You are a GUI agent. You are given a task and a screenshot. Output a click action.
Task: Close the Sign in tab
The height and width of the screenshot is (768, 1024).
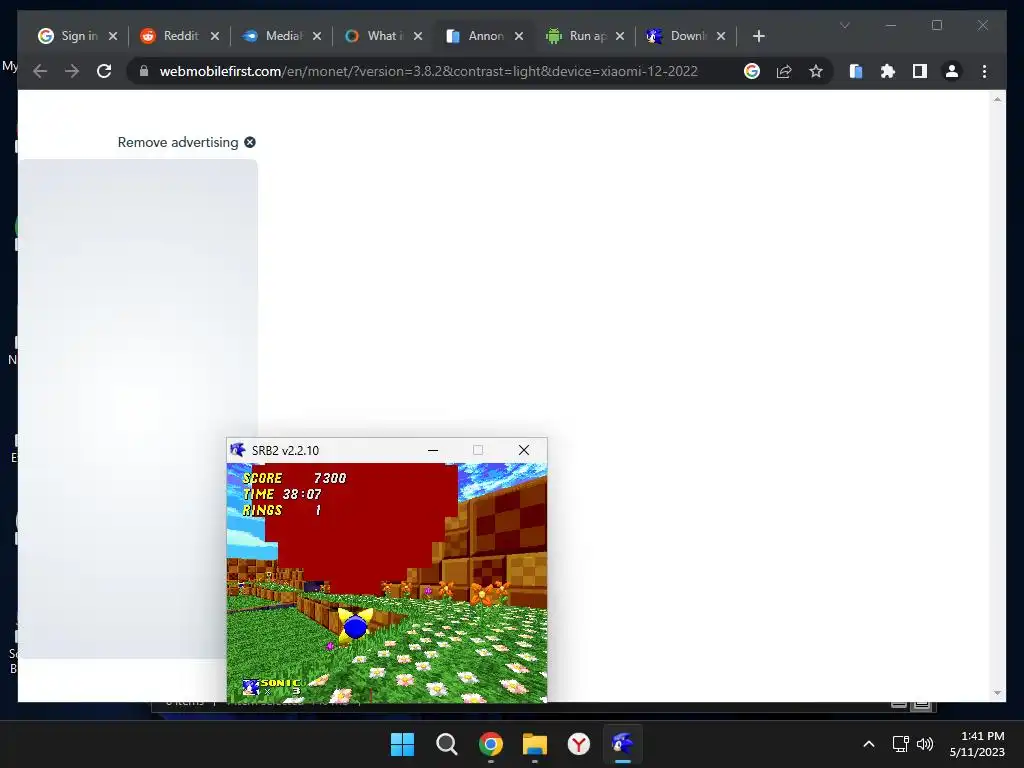click(x=113, y=36)
